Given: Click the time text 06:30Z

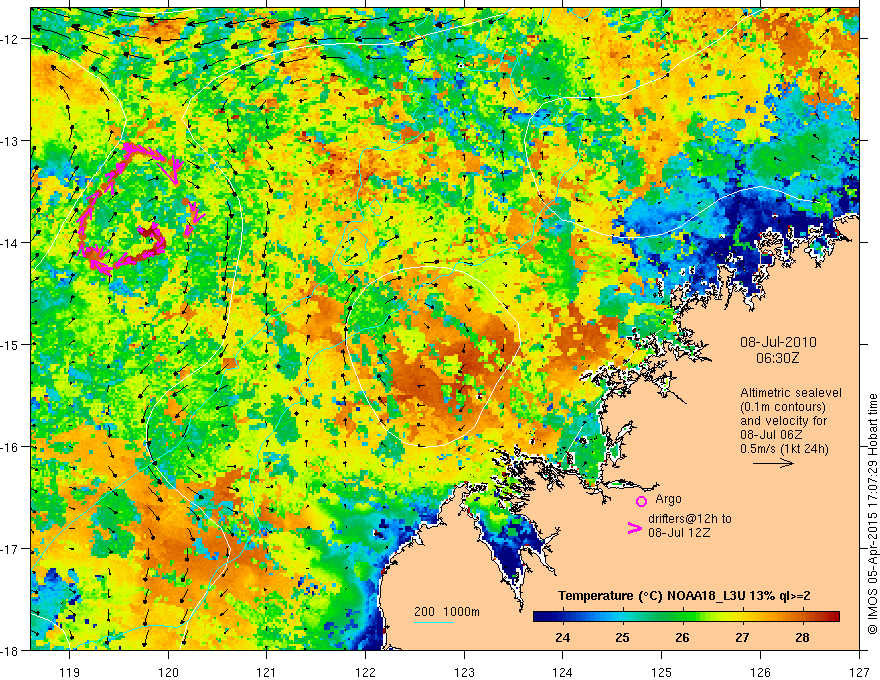Looking at the screenshot, I should (x=777, y=358).
